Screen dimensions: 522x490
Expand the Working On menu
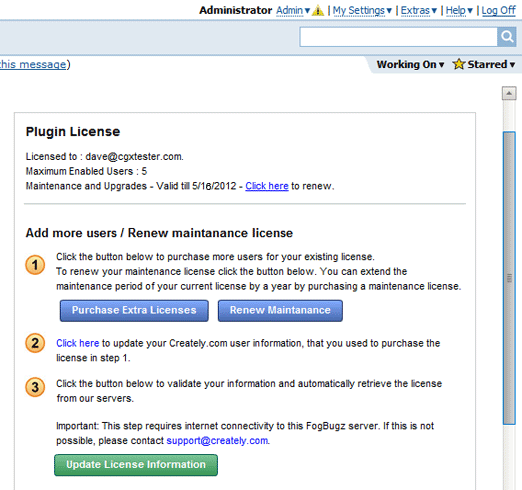click(x=410, y=64)
